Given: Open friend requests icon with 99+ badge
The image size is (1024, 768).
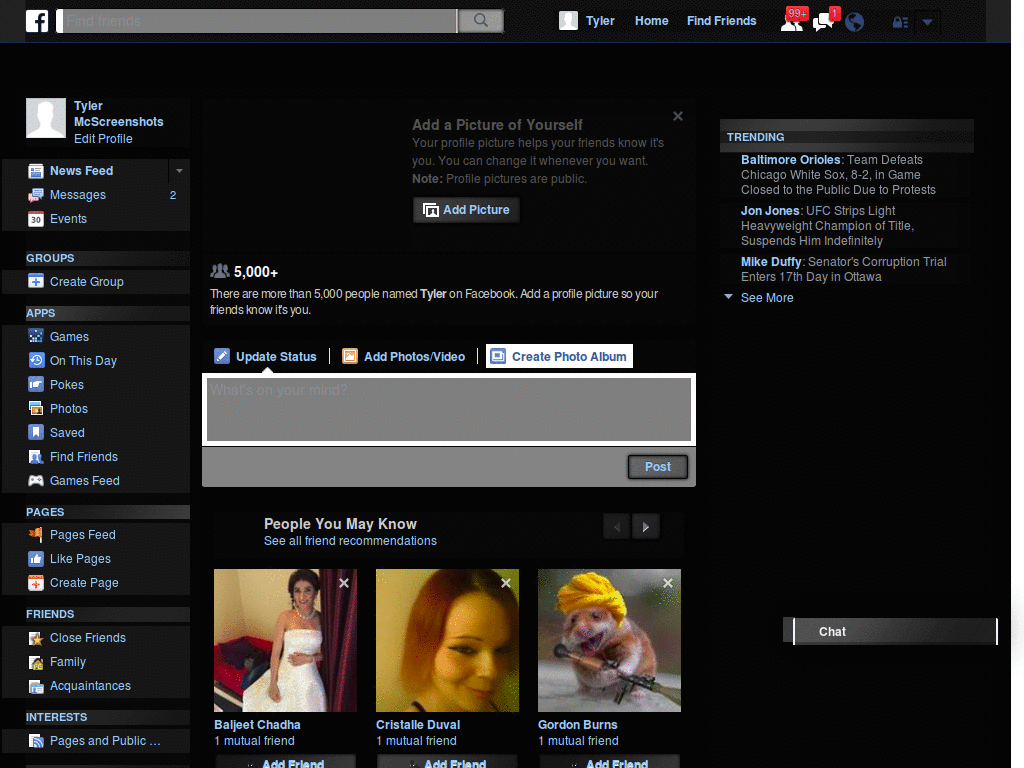Looking at the screenshot, I should (793, 21).
